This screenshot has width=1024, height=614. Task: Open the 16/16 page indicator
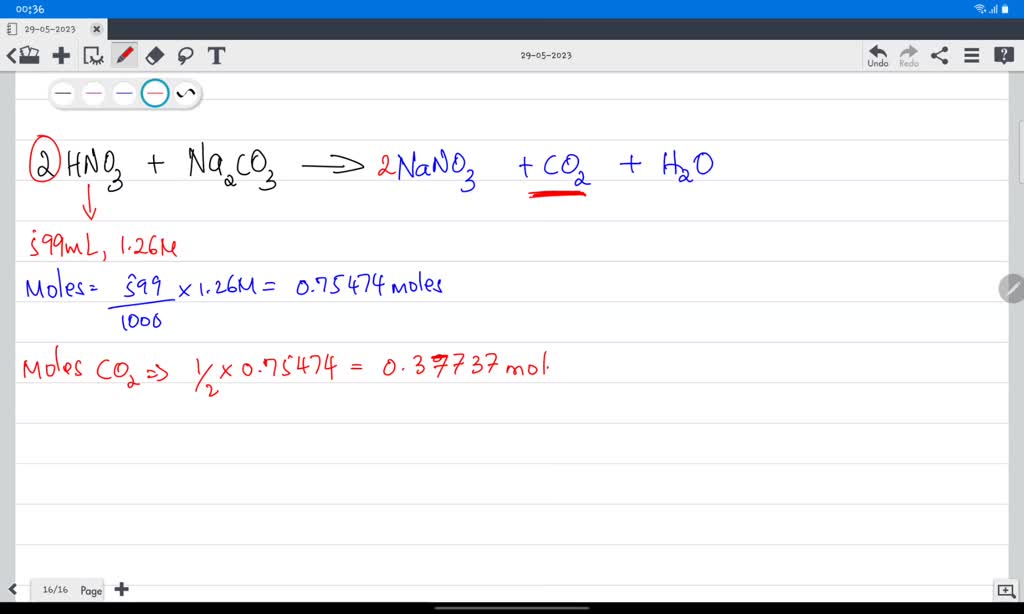[x=54, y=590]
